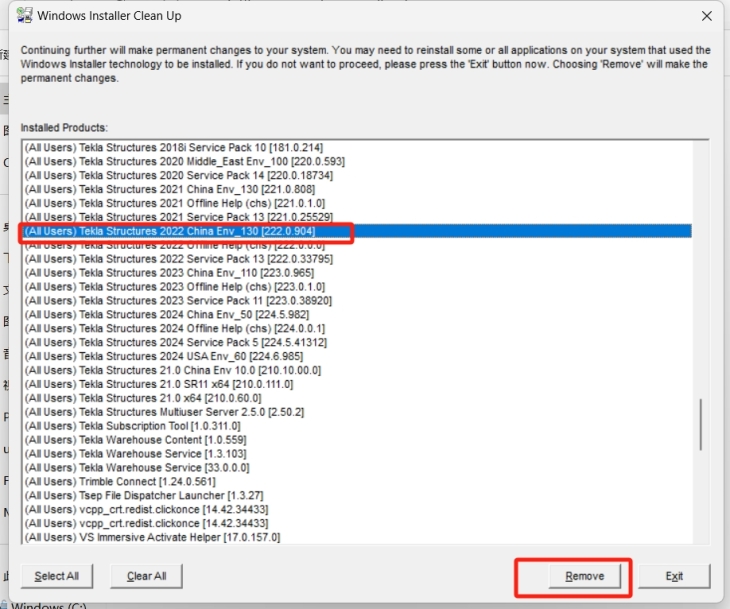
Task: Click the Windows Installer Clean Up title icon
Action: [24, 15]
